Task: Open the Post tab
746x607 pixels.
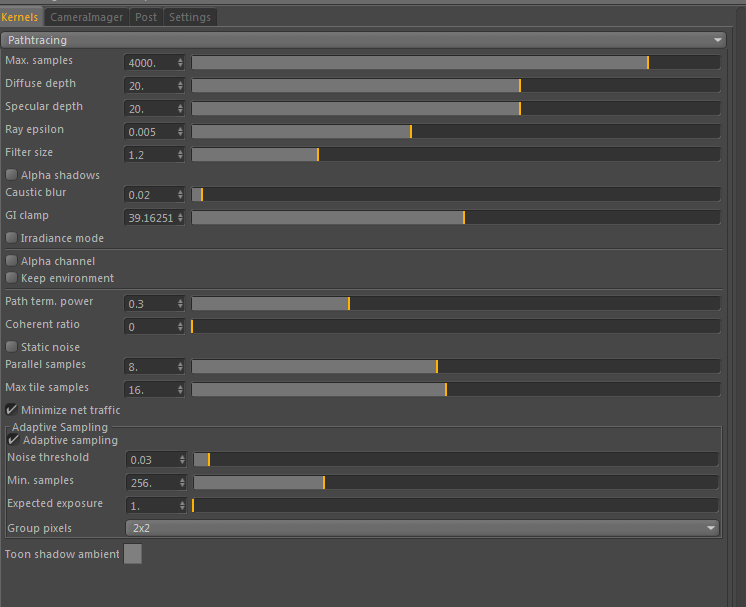Action: [146, 17]
